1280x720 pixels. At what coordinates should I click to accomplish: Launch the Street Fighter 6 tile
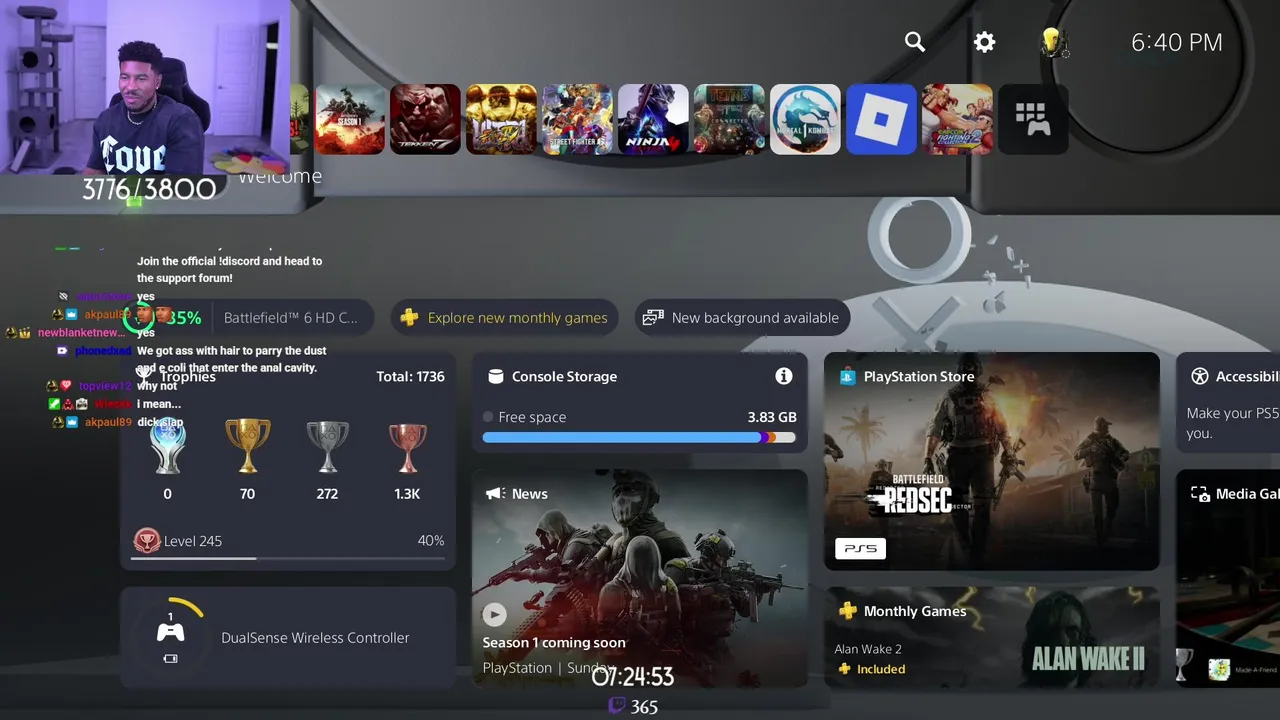tap(578, 119)
